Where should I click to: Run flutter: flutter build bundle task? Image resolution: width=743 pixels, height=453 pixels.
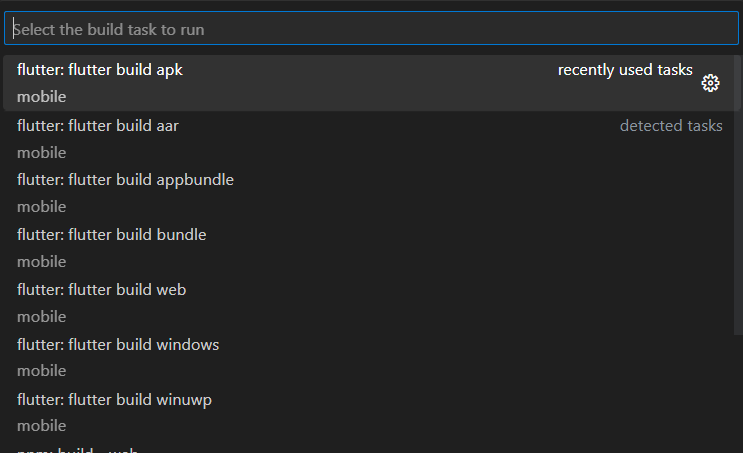[x=371, y=248]
